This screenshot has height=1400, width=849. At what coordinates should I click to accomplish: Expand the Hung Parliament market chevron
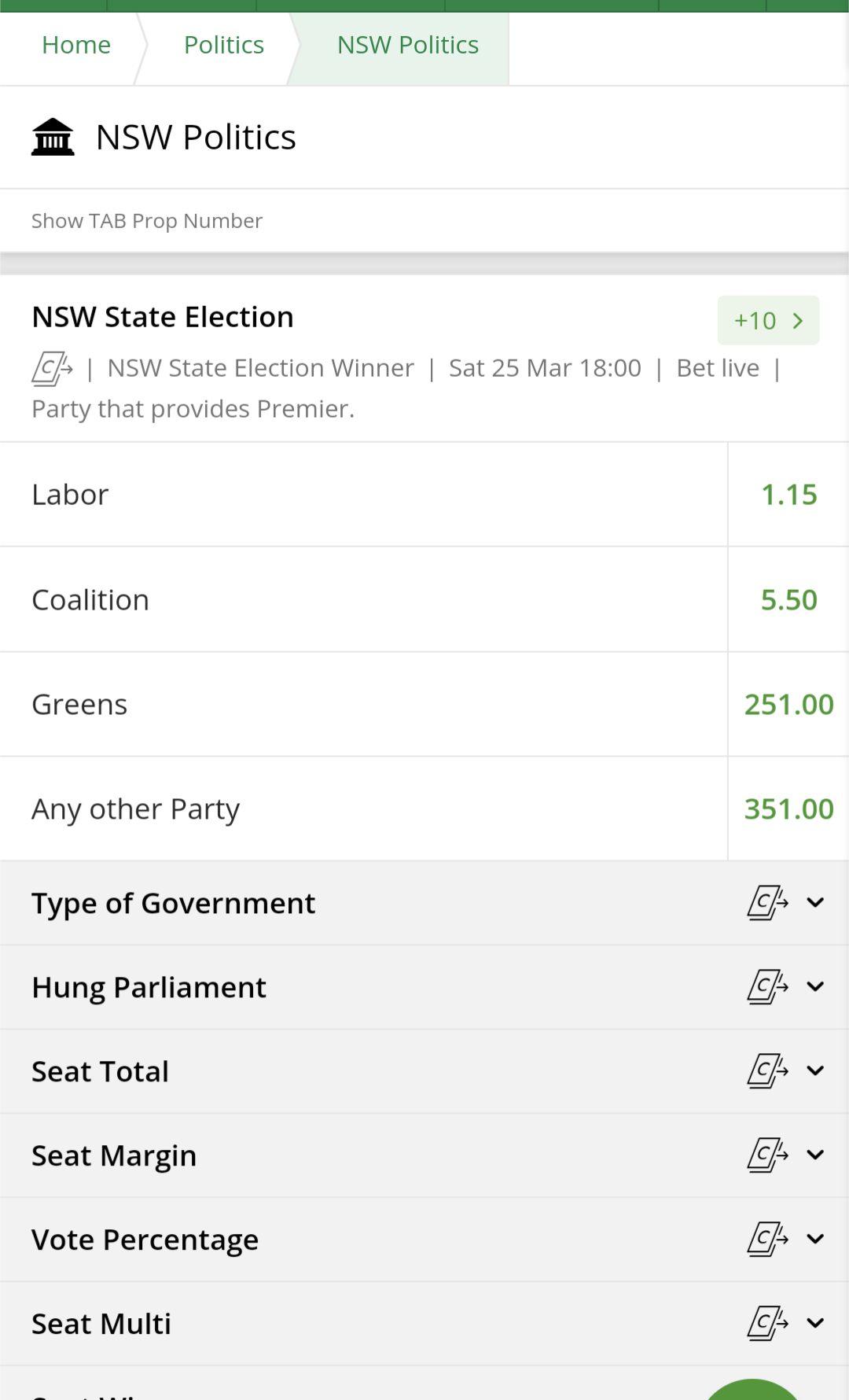816,987
